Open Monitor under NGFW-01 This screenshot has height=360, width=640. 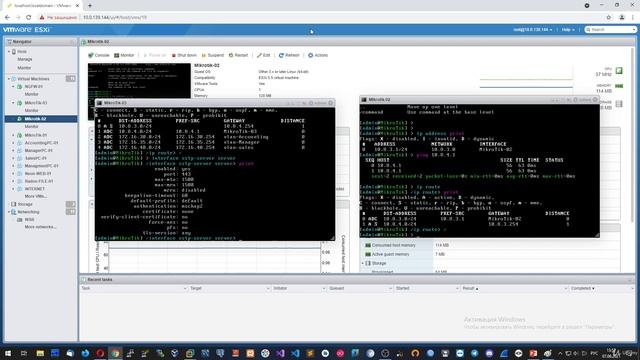[31, 94]
